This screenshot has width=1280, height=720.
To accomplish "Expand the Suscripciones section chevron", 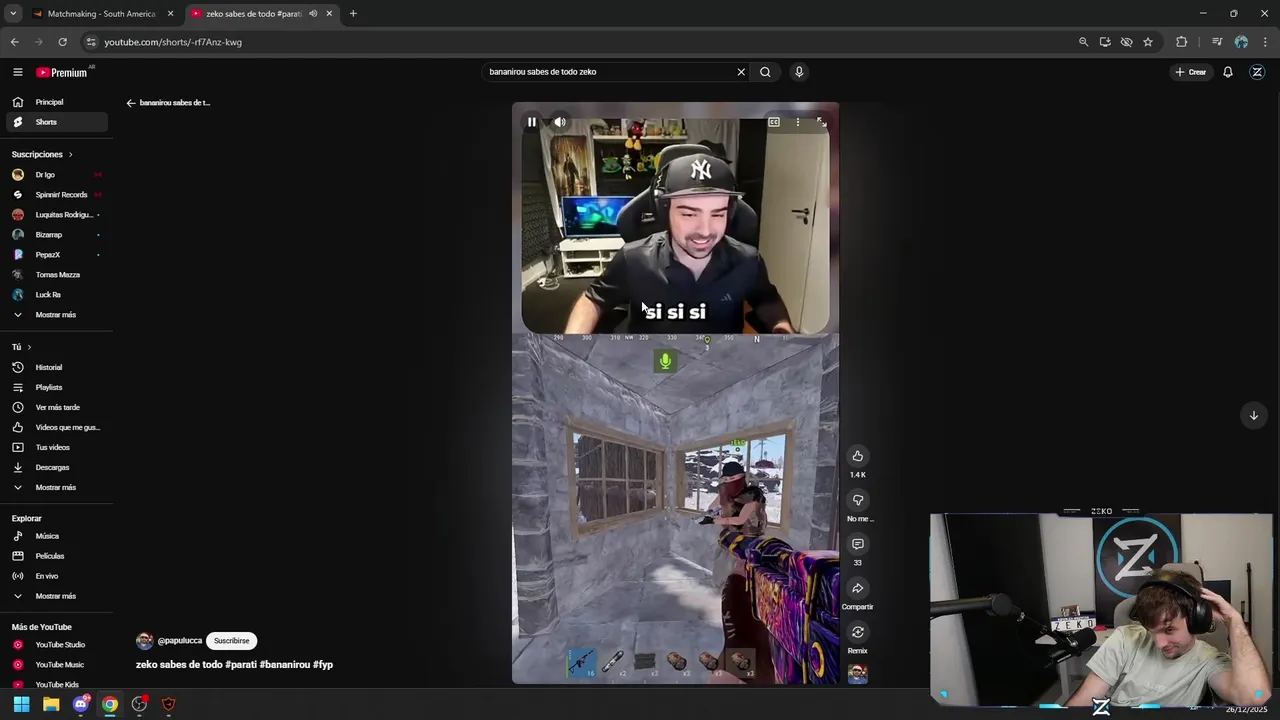I will tap(70, 155).
